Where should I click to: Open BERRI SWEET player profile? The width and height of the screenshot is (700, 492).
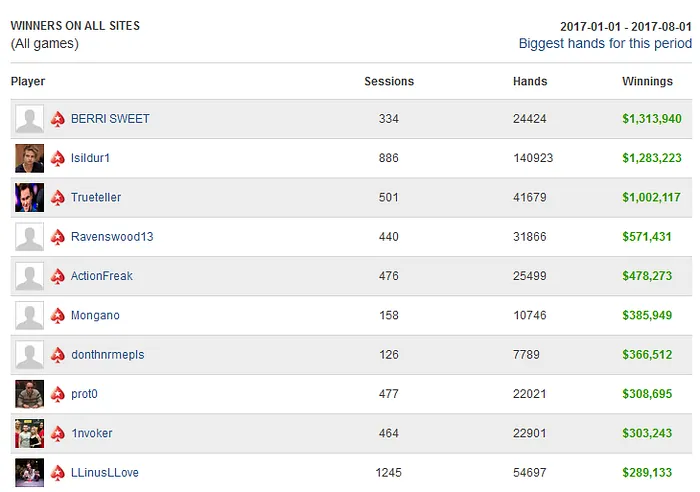[x=110, y=119]
